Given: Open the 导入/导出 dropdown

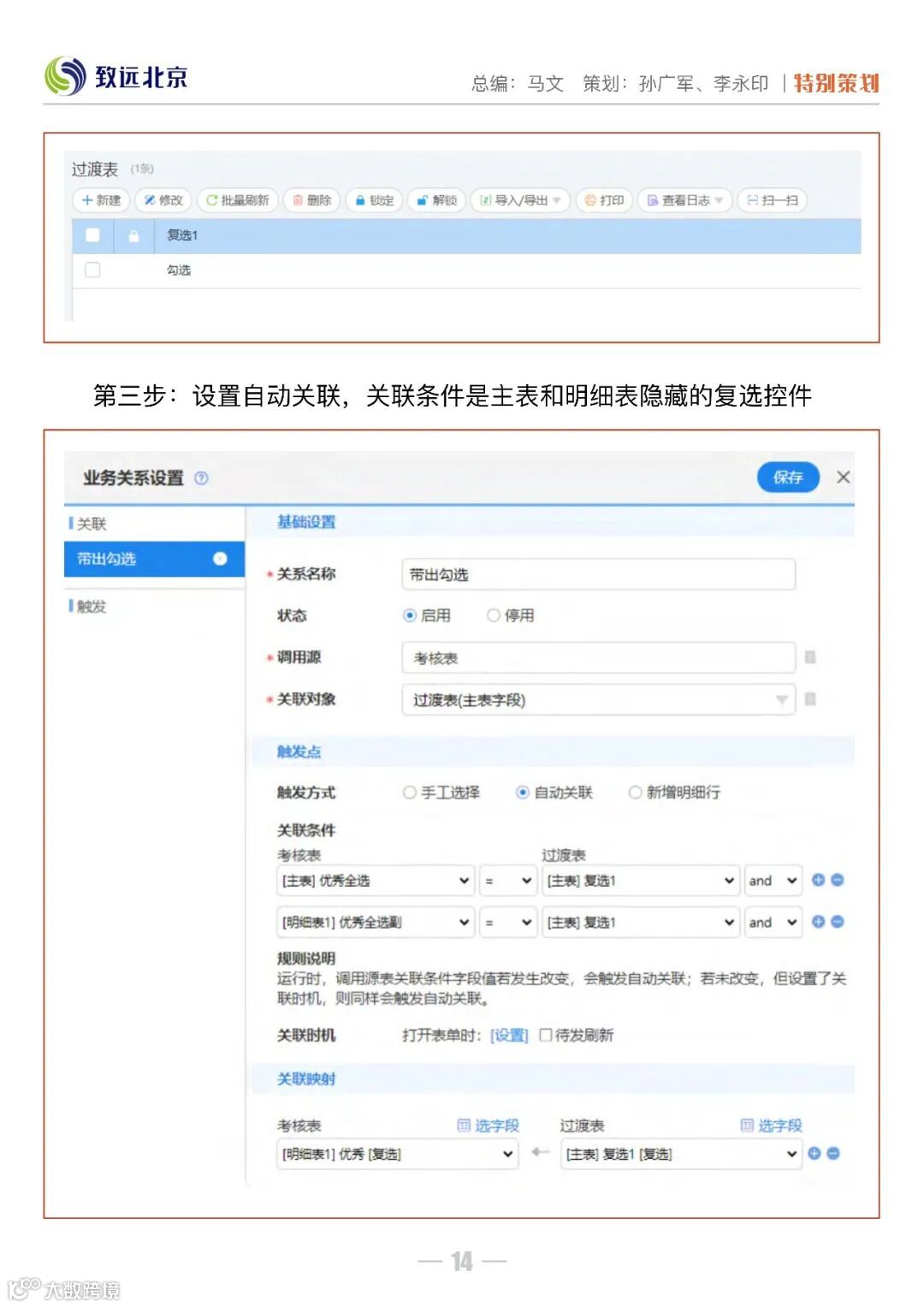Looking at the screenshot, I should [x=520, y=200].
